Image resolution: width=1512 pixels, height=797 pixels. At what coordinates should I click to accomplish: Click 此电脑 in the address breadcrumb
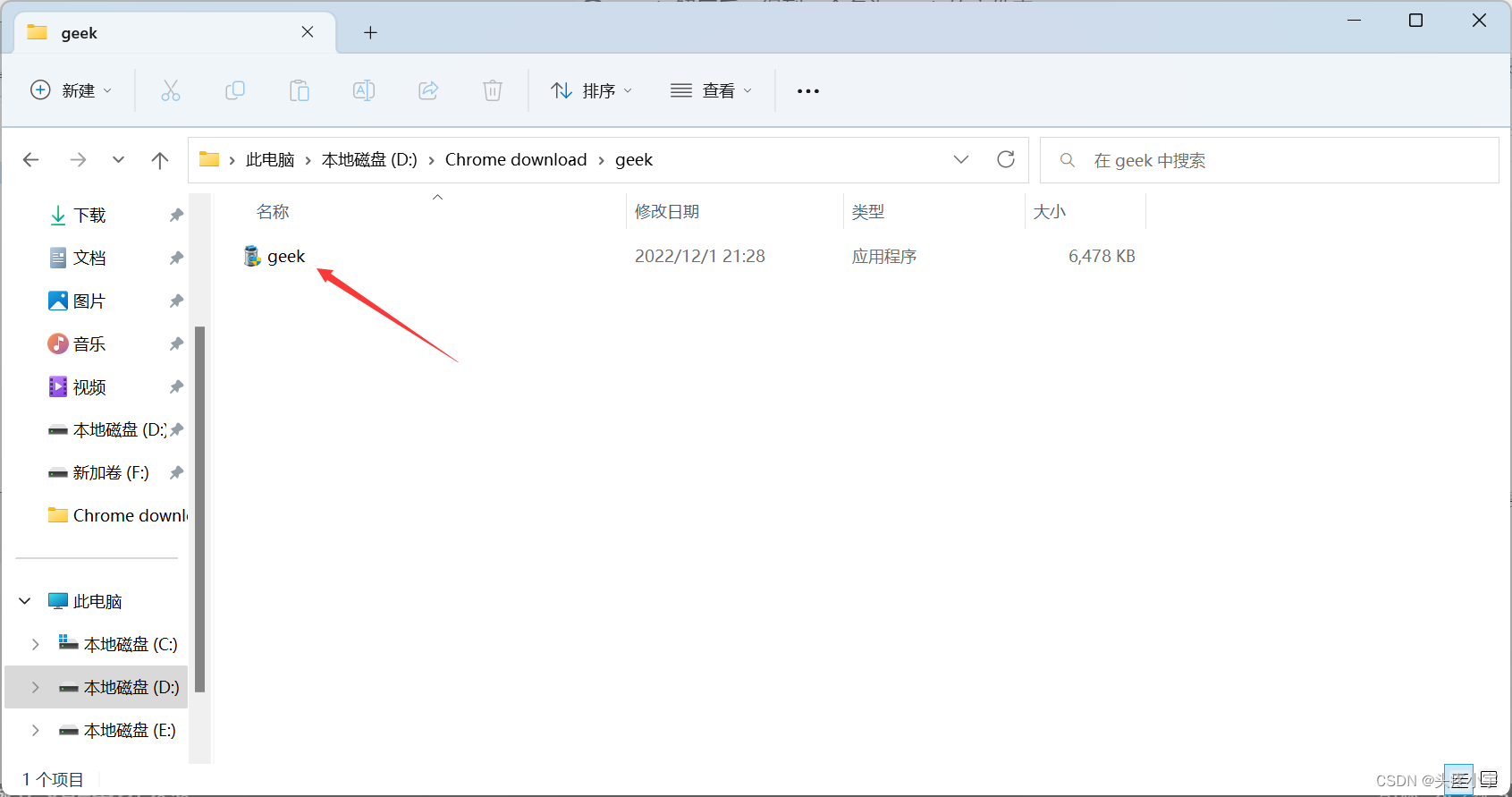[270, 160]
